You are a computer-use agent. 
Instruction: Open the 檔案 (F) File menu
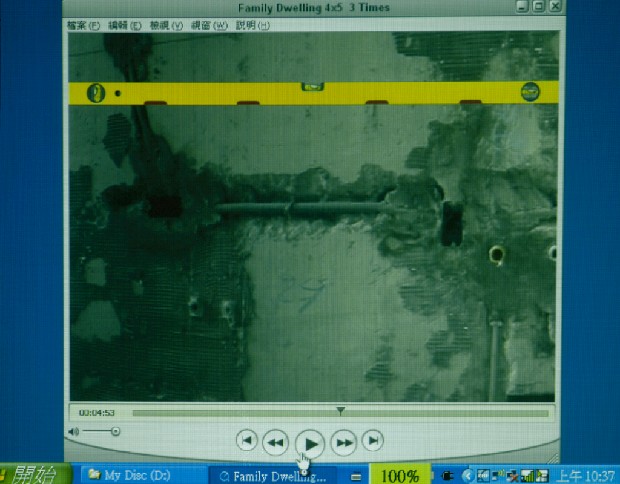pyautogui.click(x=81, y=25)
